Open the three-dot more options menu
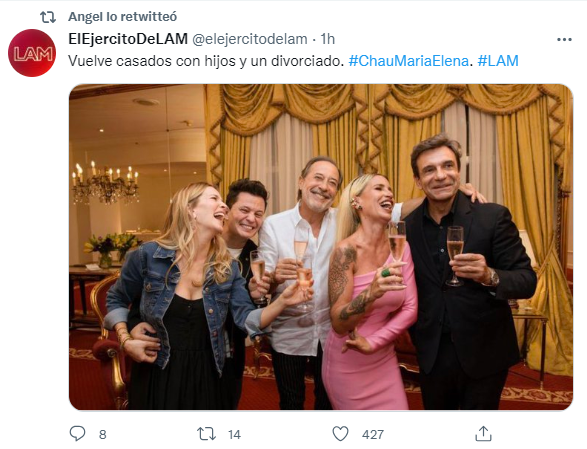This screenshot has height=449, width=587. click(564, 39)
